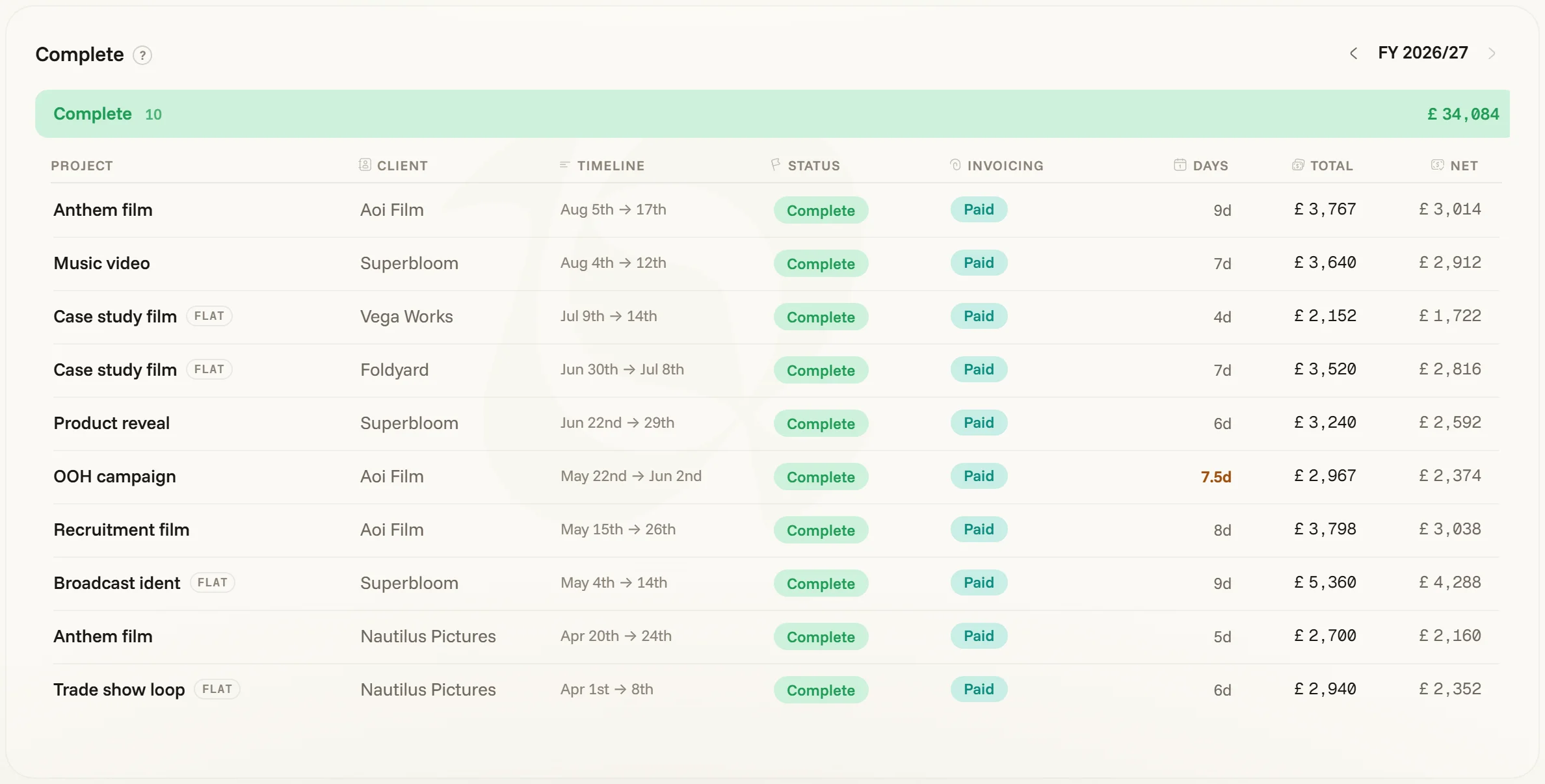Image resolution: width=1545 pixels, height=784 pixels.
Task: Open Anthem film project for Aoi Film
Action: 103,210
